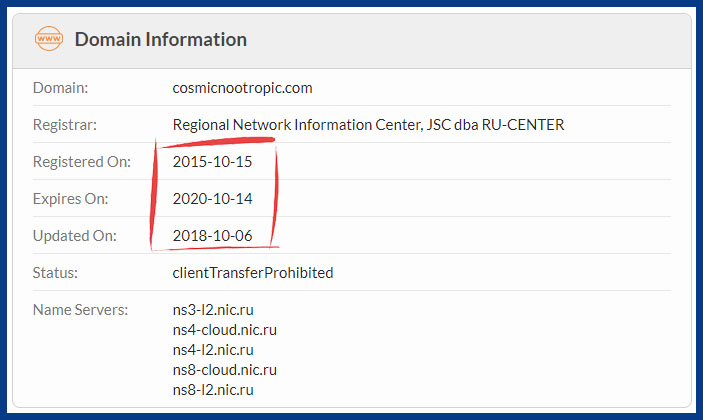Click the Domain Information heading
Screen dimensions: 703x420
point(161,39)
